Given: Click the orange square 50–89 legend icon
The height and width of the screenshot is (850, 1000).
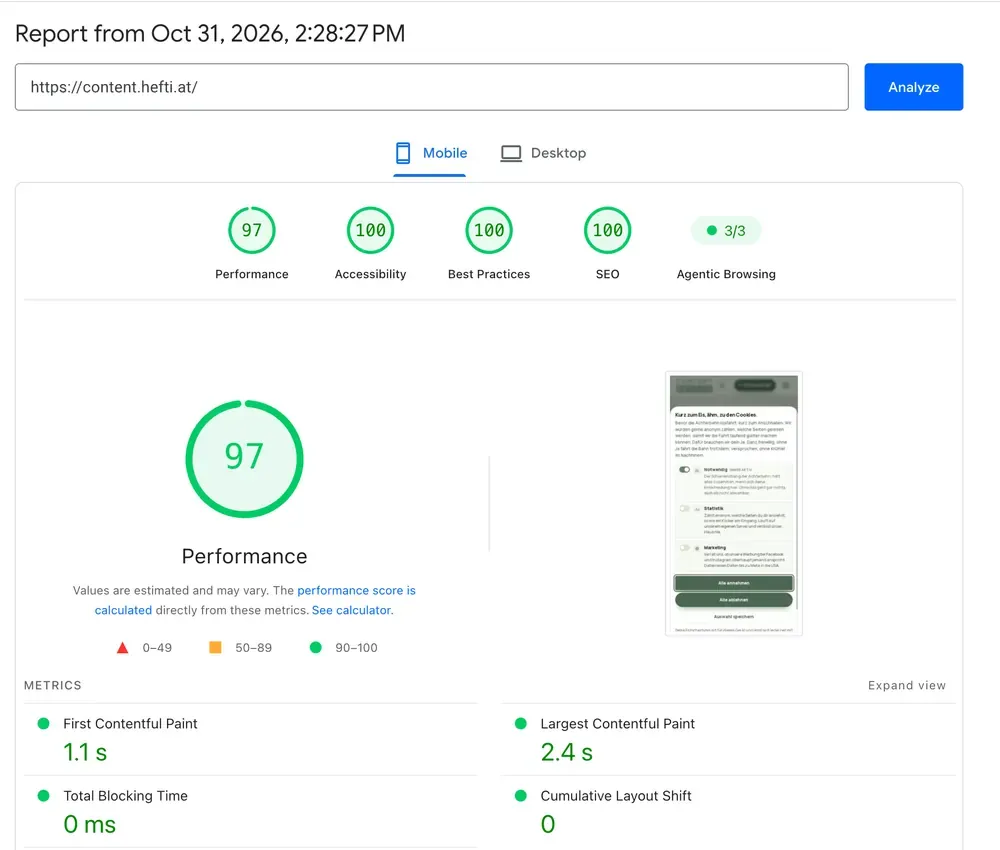Looking at the screenshot, I should coord(215,647).
